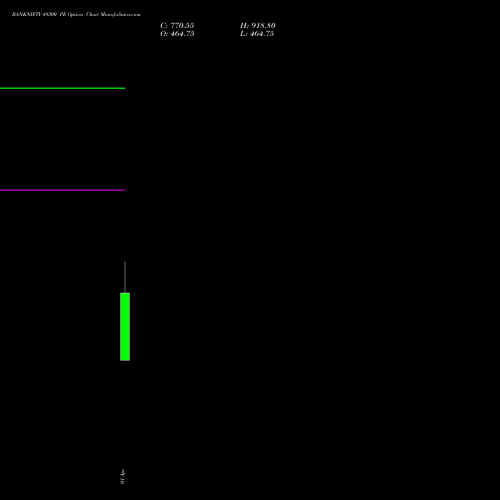Click the candlestick's upper wick
Image resolution: width=500 pixels, height=500 pixels.
(125, 277)
